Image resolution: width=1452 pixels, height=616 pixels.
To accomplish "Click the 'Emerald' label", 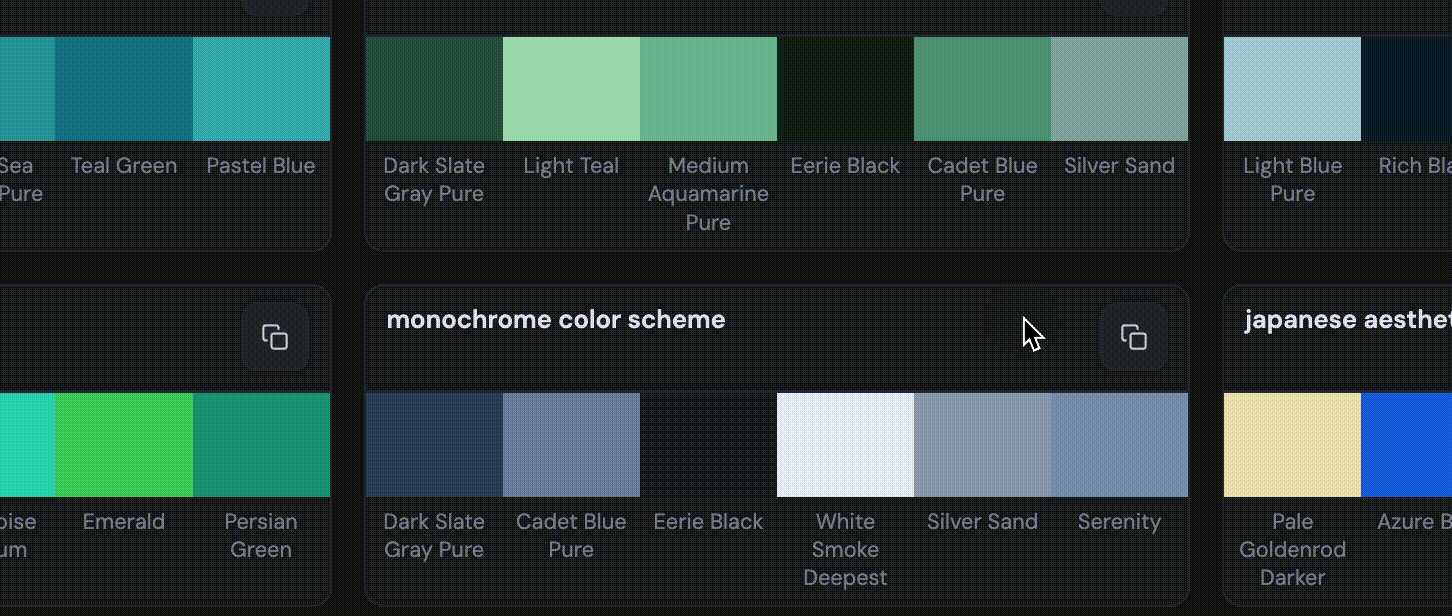I will pos(124,522).
